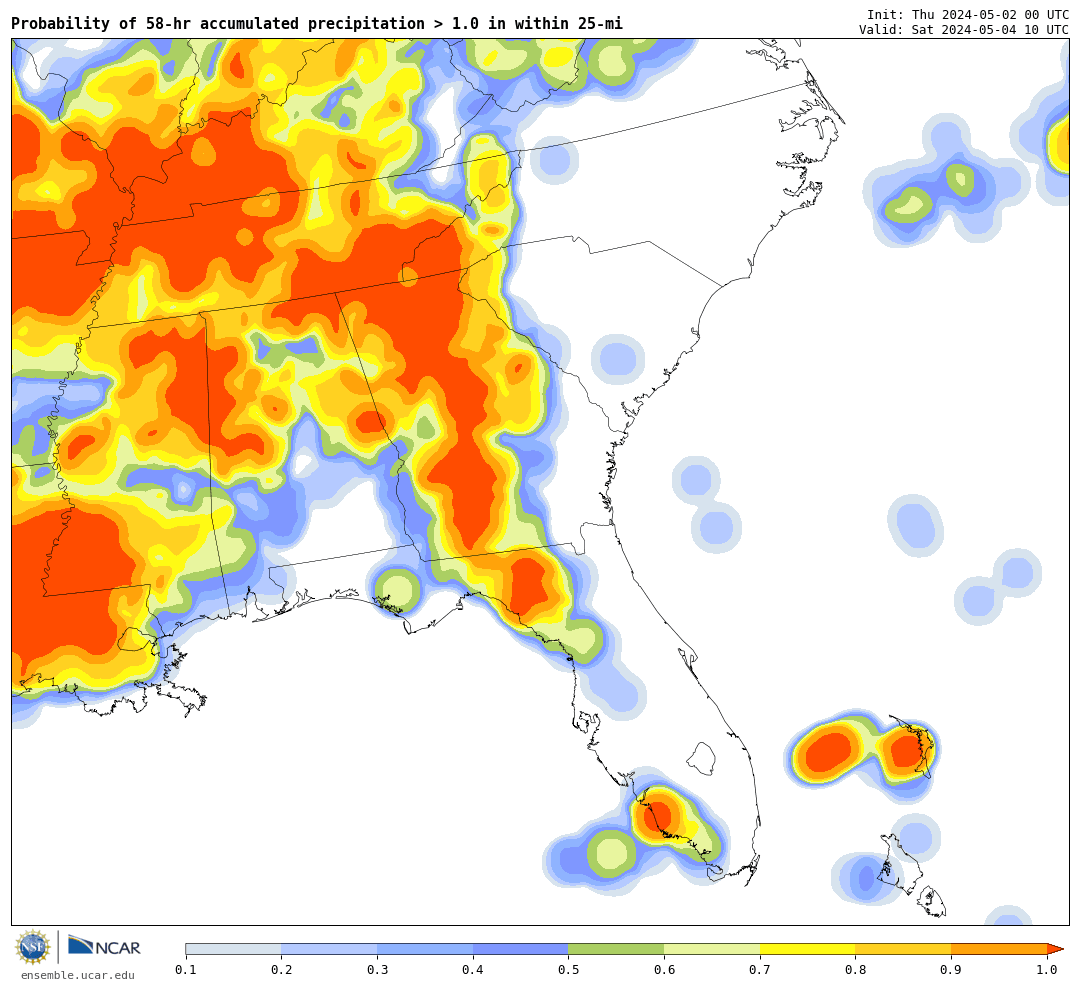This screenshot has width=1080, height=988.
Task: Click the NSF logo
Action: click(33, 947)
